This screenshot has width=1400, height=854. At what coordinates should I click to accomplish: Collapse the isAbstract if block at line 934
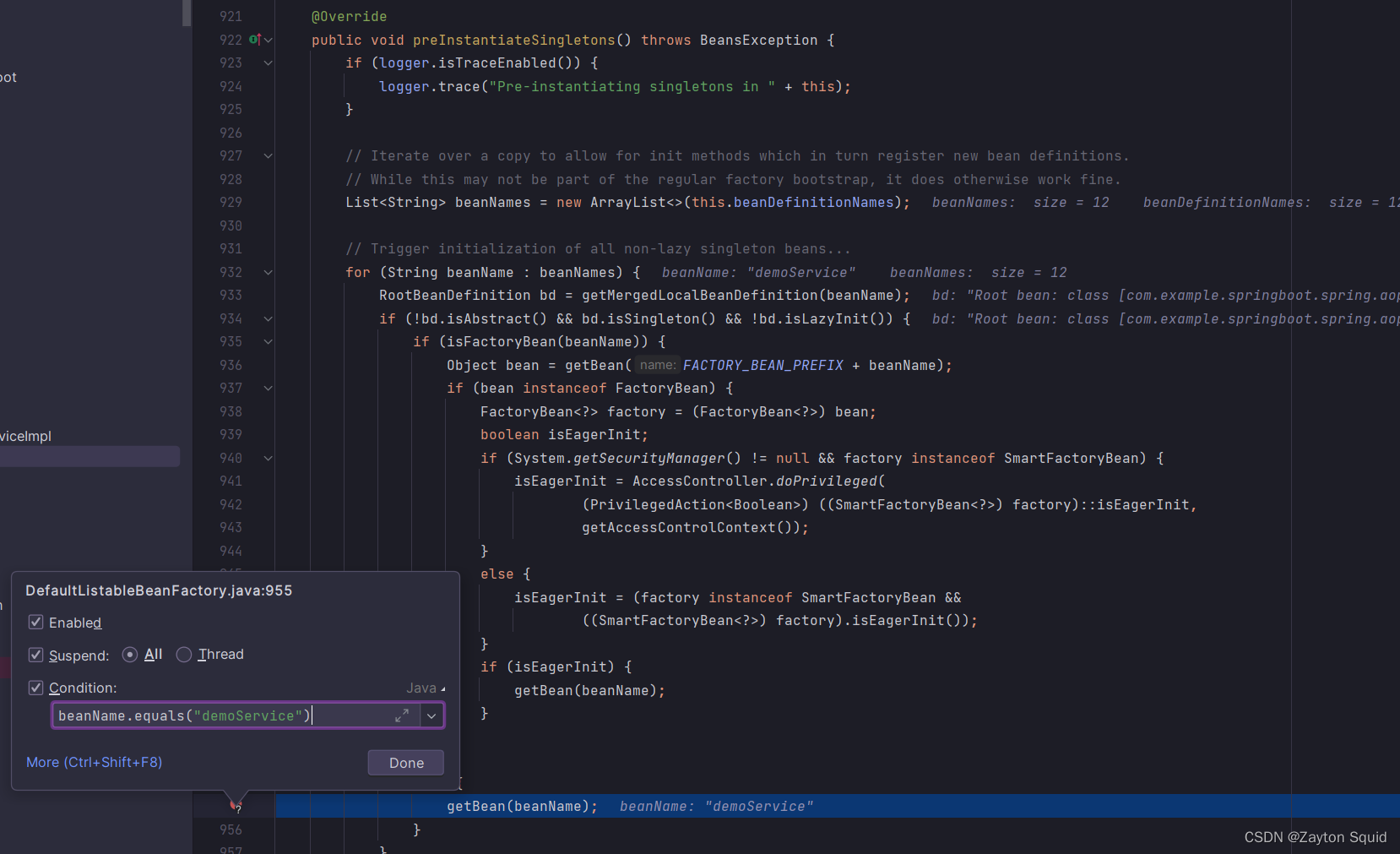pos(268,318)
